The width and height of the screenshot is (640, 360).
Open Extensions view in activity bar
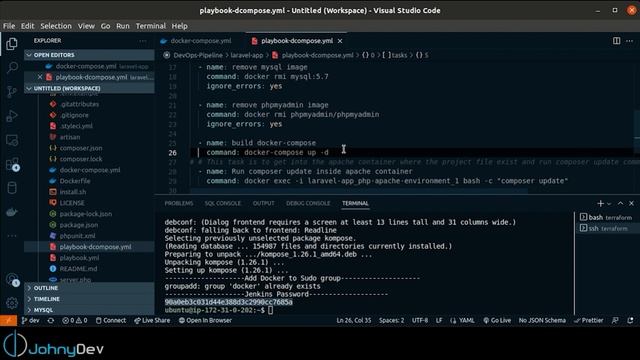click(x=12, y=164)
